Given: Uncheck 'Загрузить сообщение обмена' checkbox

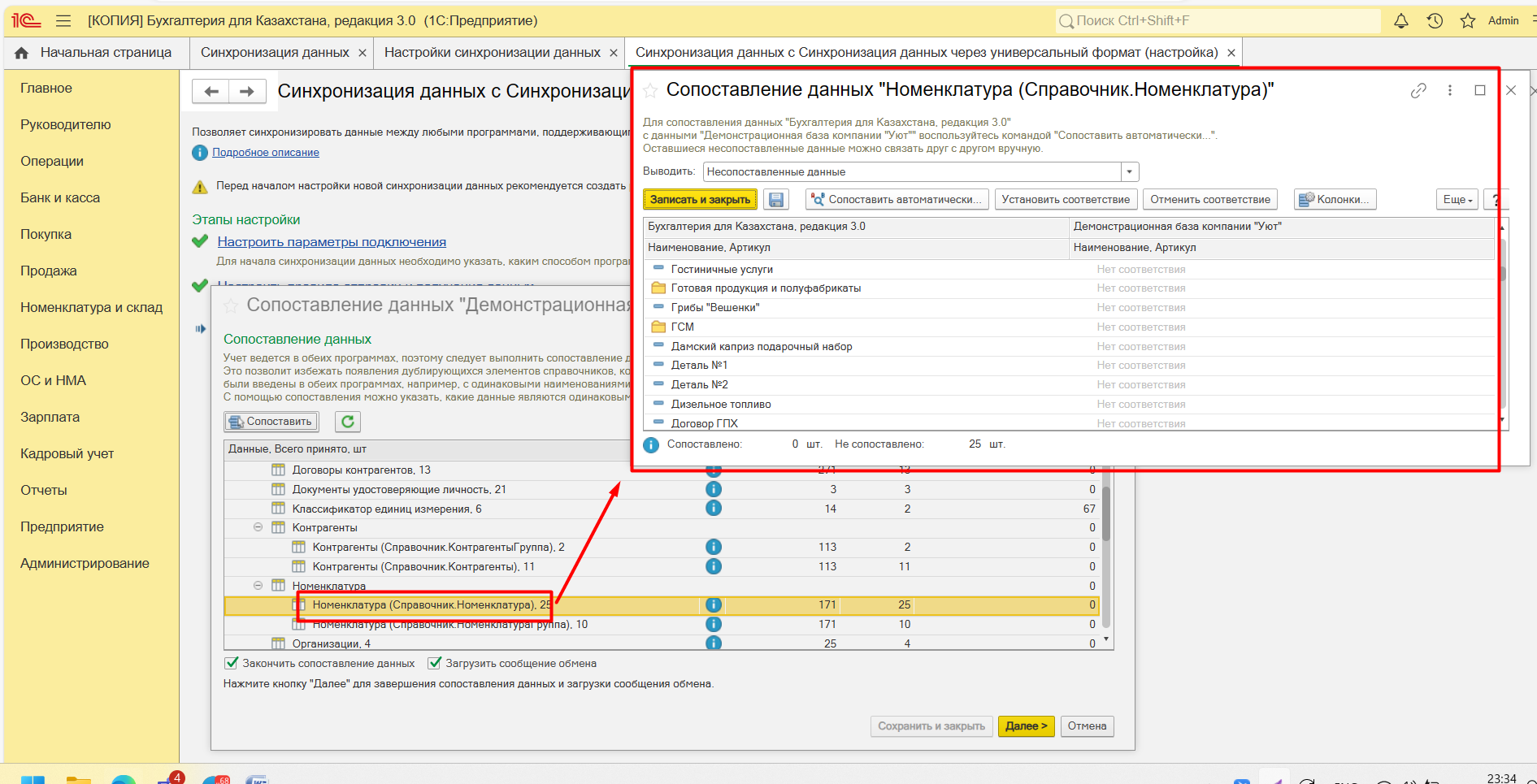Looking at the screenshot, I should tap(435, 664).
